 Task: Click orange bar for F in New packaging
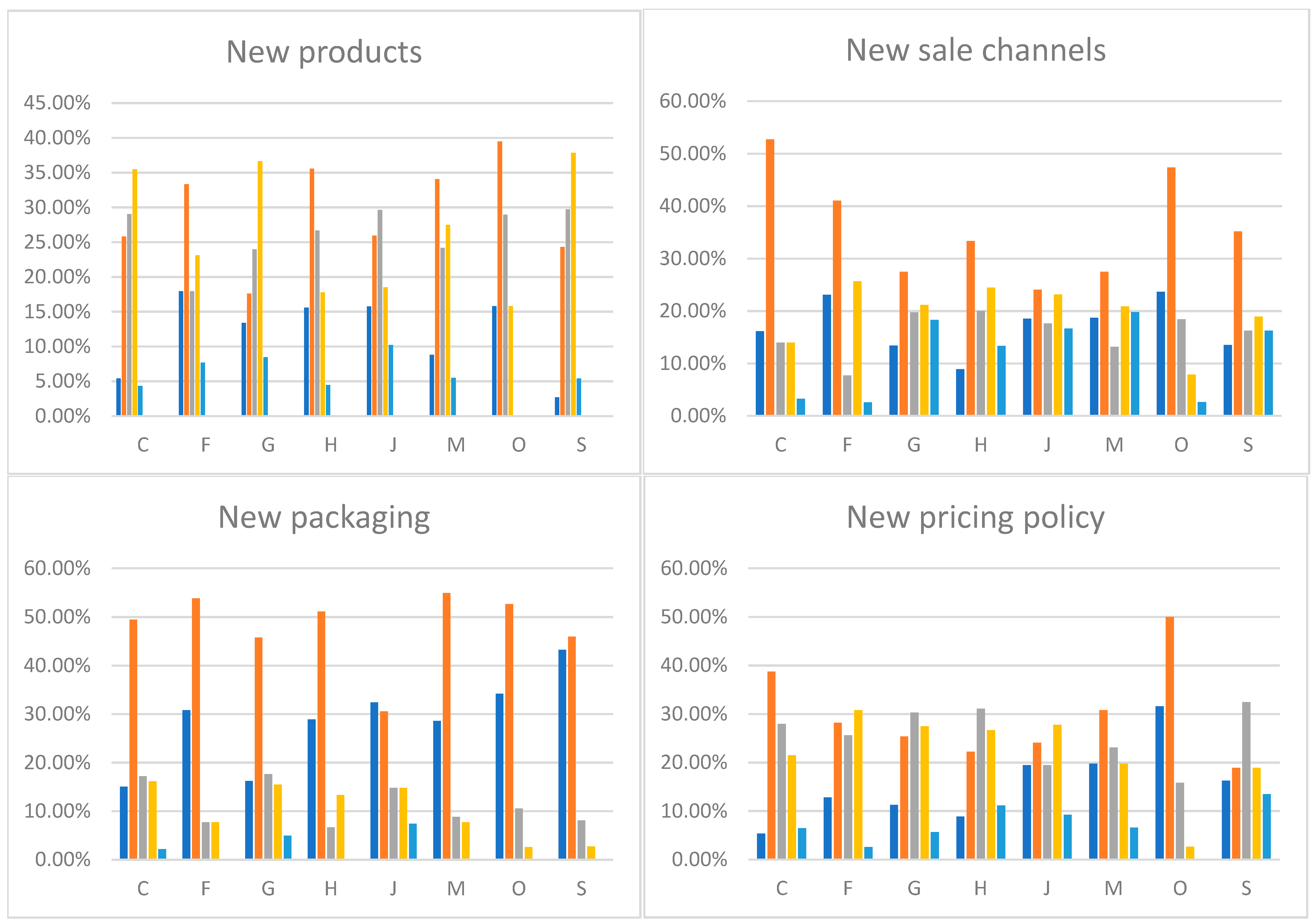click(x=196, y=728)
